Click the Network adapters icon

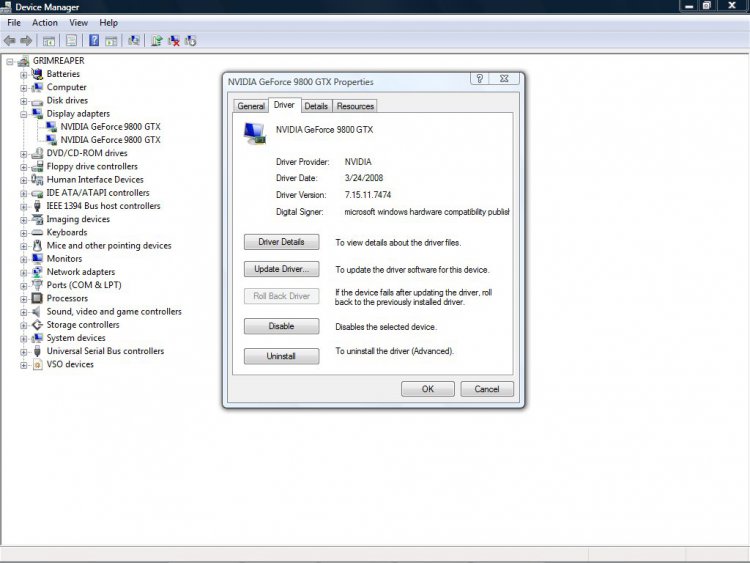(37, 272)
